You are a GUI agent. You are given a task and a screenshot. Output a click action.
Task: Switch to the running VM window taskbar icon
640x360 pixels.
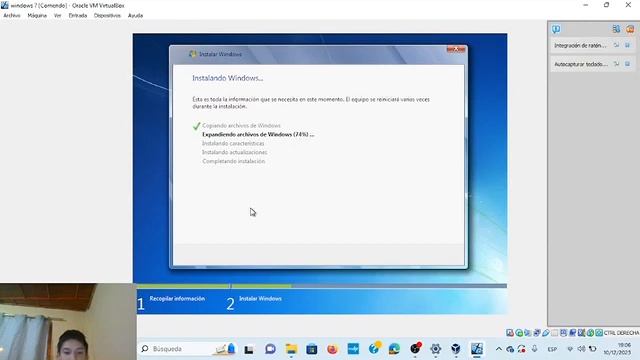pos(477,349)
